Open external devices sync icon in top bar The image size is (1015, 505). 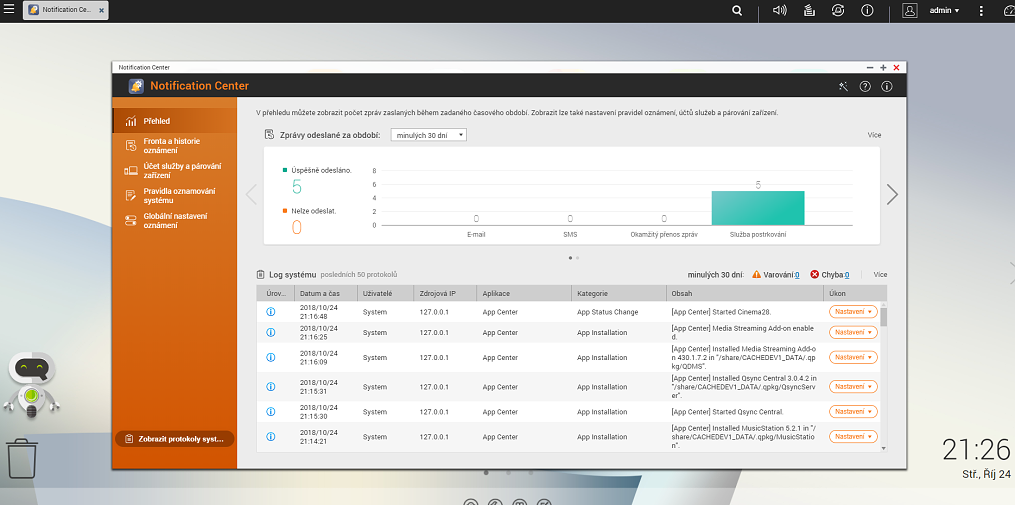[838, 10]
